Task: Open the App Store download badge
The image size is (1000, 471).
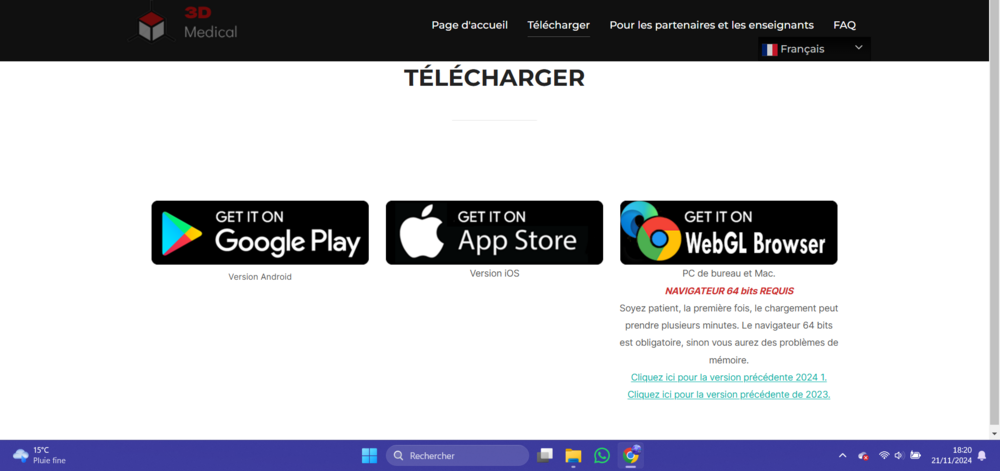Action: point(494,232)
